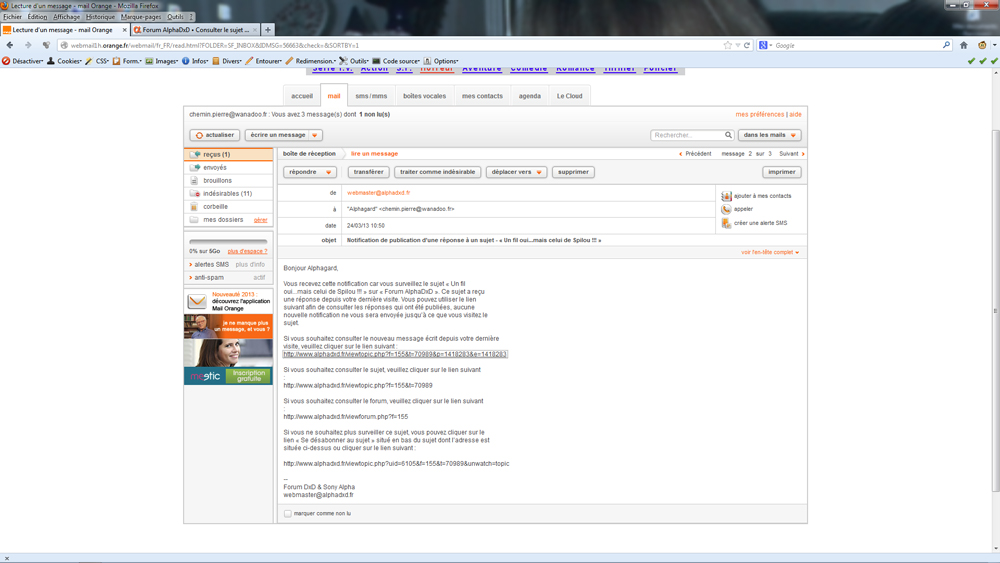
Task: Close the Forum AlphaDxD tab
Action: tap(255, 30)
